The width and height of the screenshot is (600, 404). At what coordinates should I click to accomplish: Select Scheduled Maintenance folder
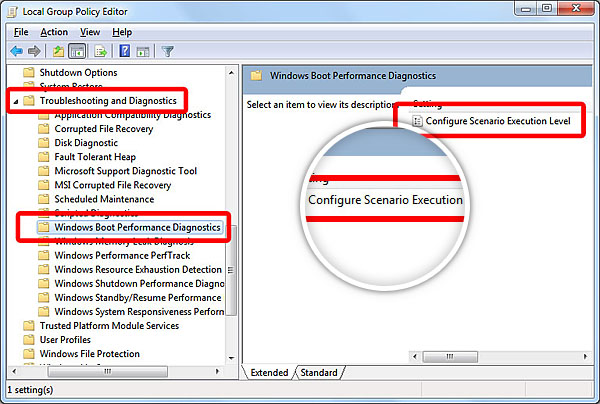pos(104,199)
